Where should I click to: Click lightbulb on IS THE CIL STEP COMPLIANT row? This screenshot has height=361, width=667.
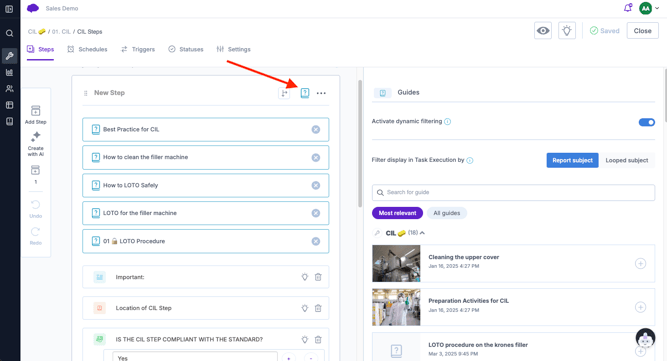[305, 340]
